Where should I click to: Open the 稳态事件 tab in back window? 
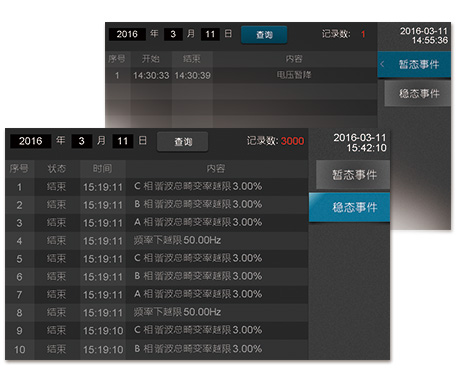418,94
